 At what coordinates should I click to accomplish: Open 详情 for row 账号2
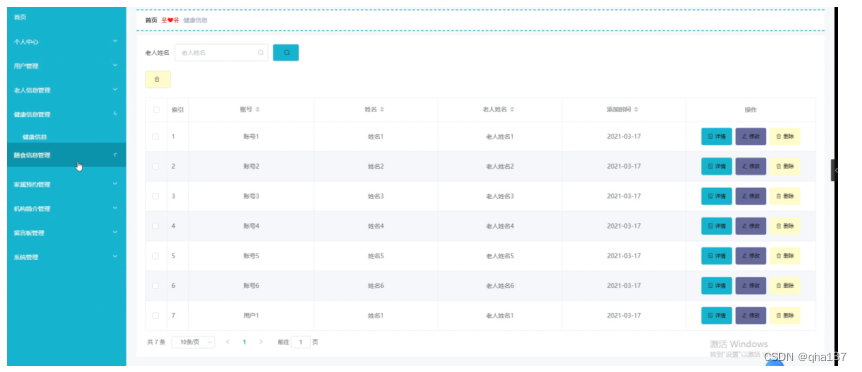pyautogui.click(x=716, y=166)
